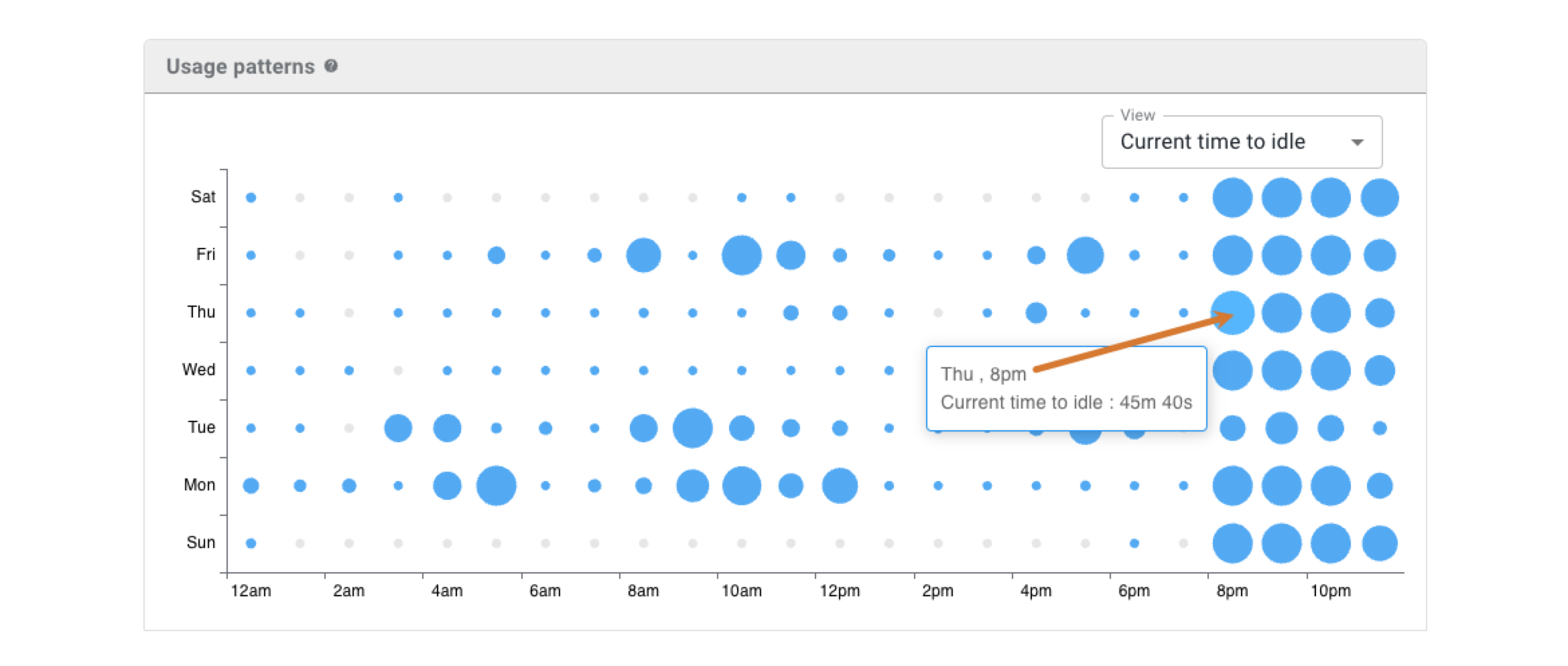Open the View dropdown
Screen dimensions: 1568x666
pyautogui.click(x=1240, y=141)
